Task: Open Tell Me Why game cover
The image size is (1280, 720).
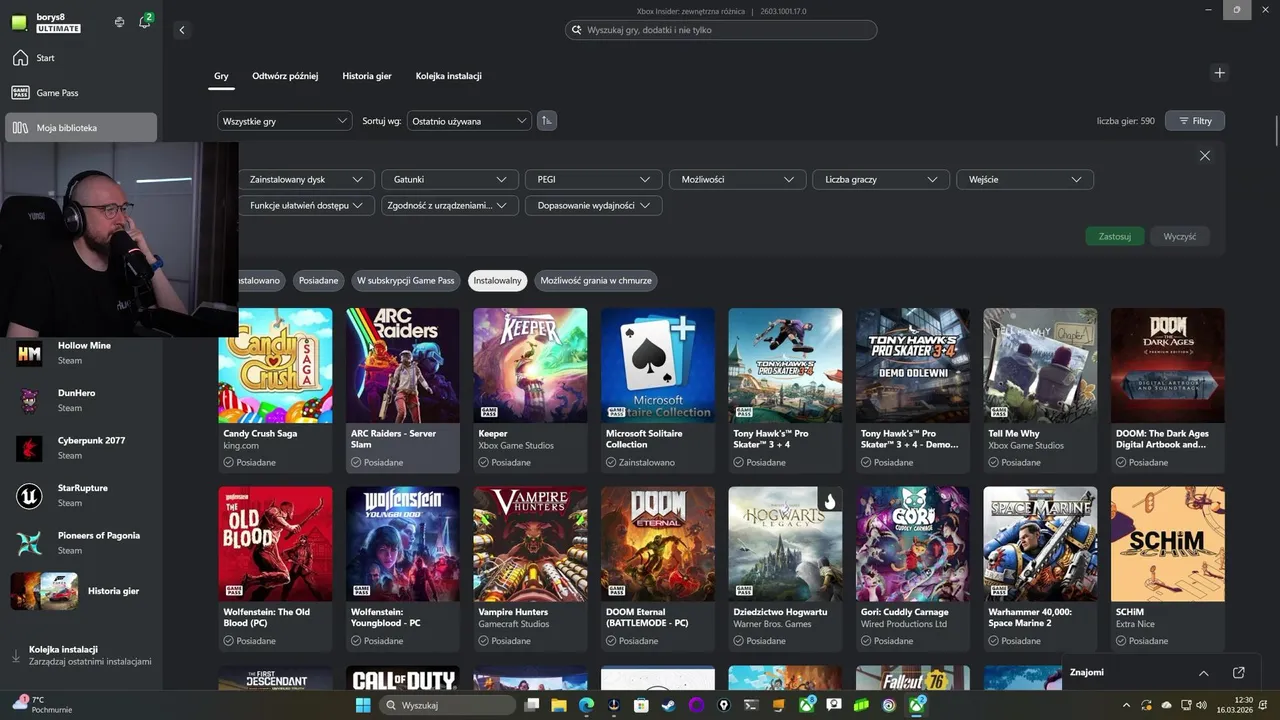Action: click(1040, 366)
